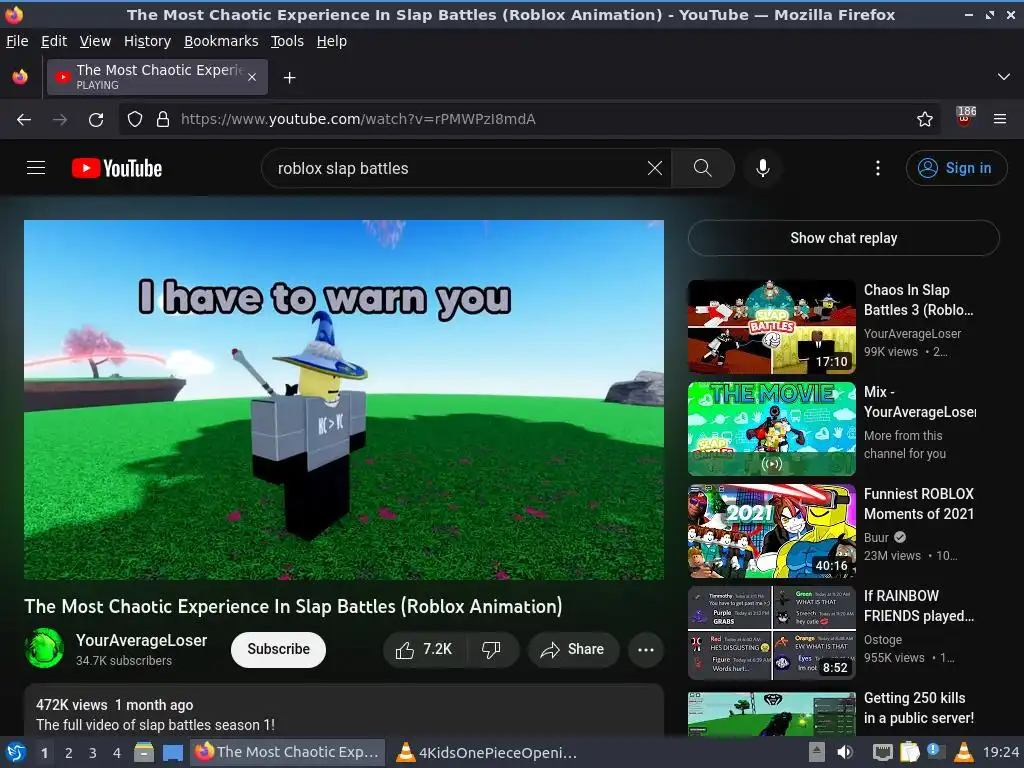Go back with Firefox back arrow

click(24, 120)
